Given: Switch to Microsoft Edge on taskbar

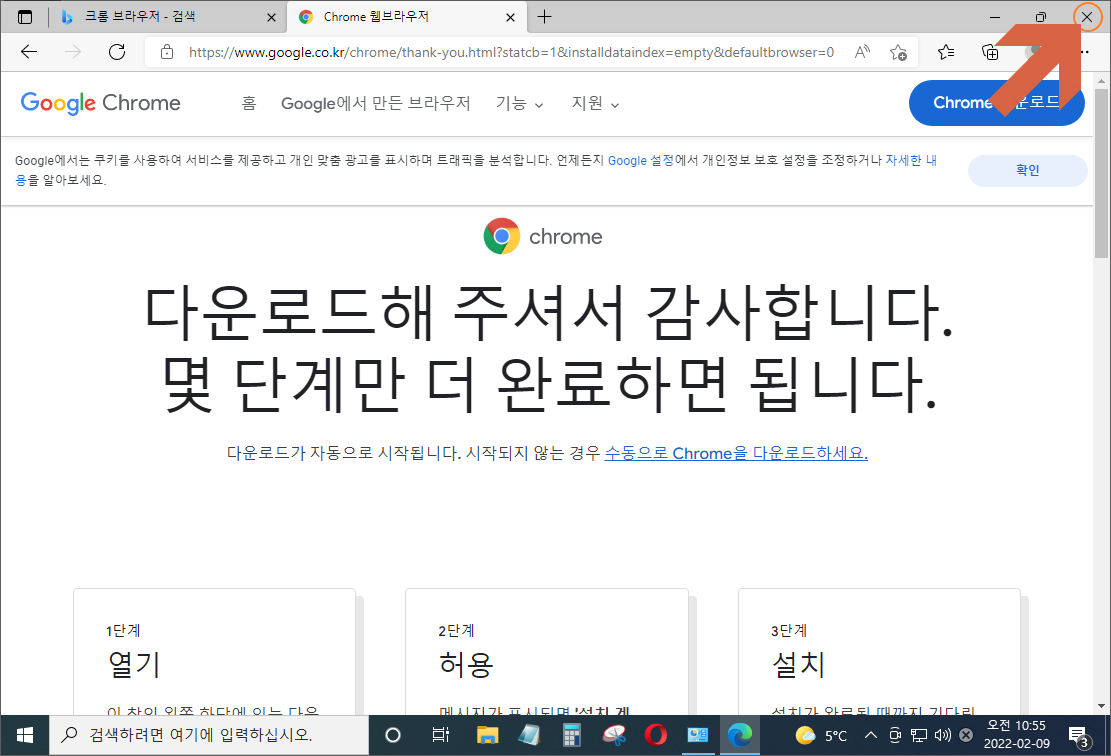Looking at the screenshot, I should 740,735.
